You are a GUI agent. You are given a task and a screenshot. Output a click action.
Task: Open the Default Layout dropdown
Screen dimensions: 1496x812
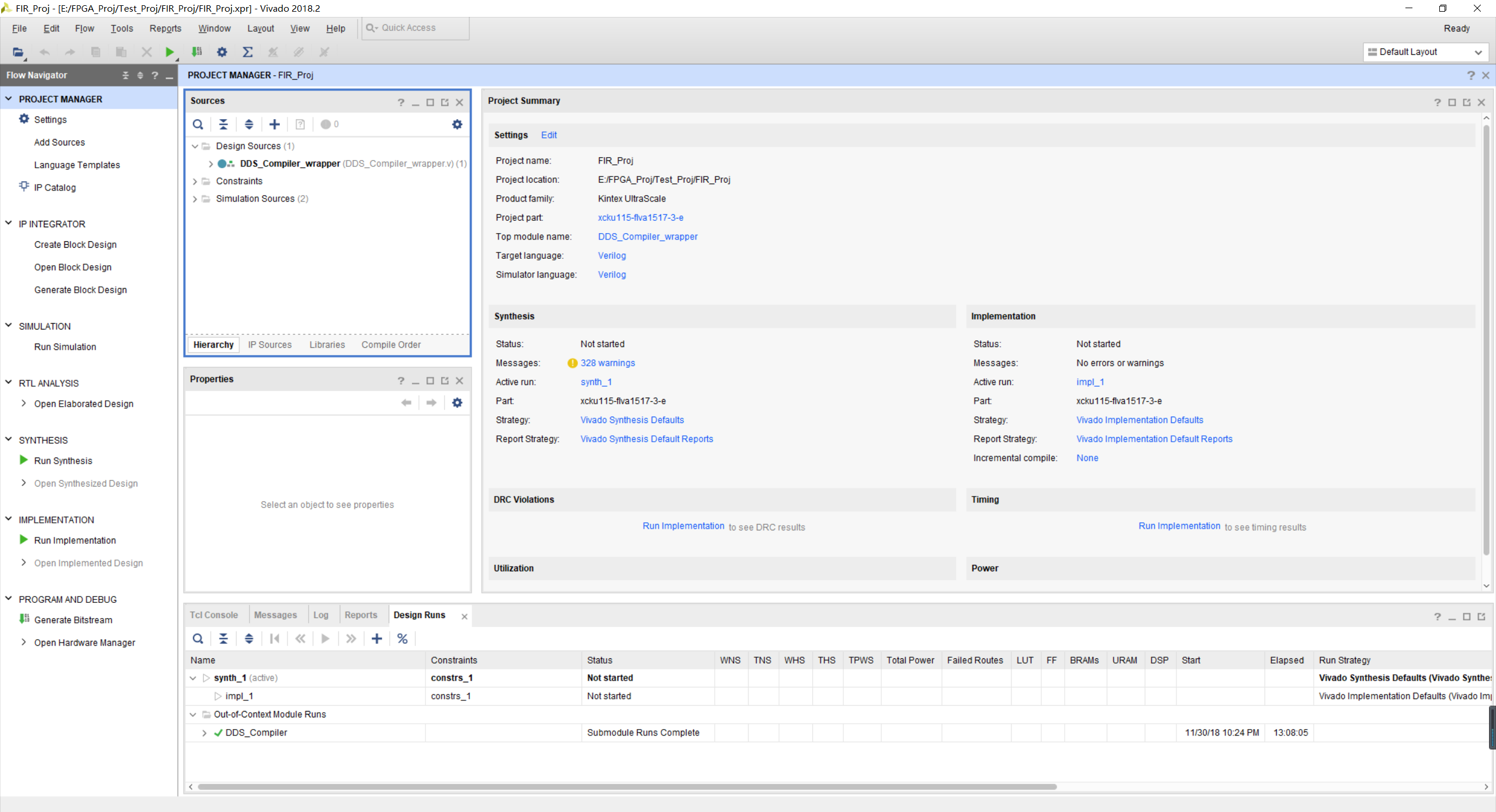[1425, 52]
